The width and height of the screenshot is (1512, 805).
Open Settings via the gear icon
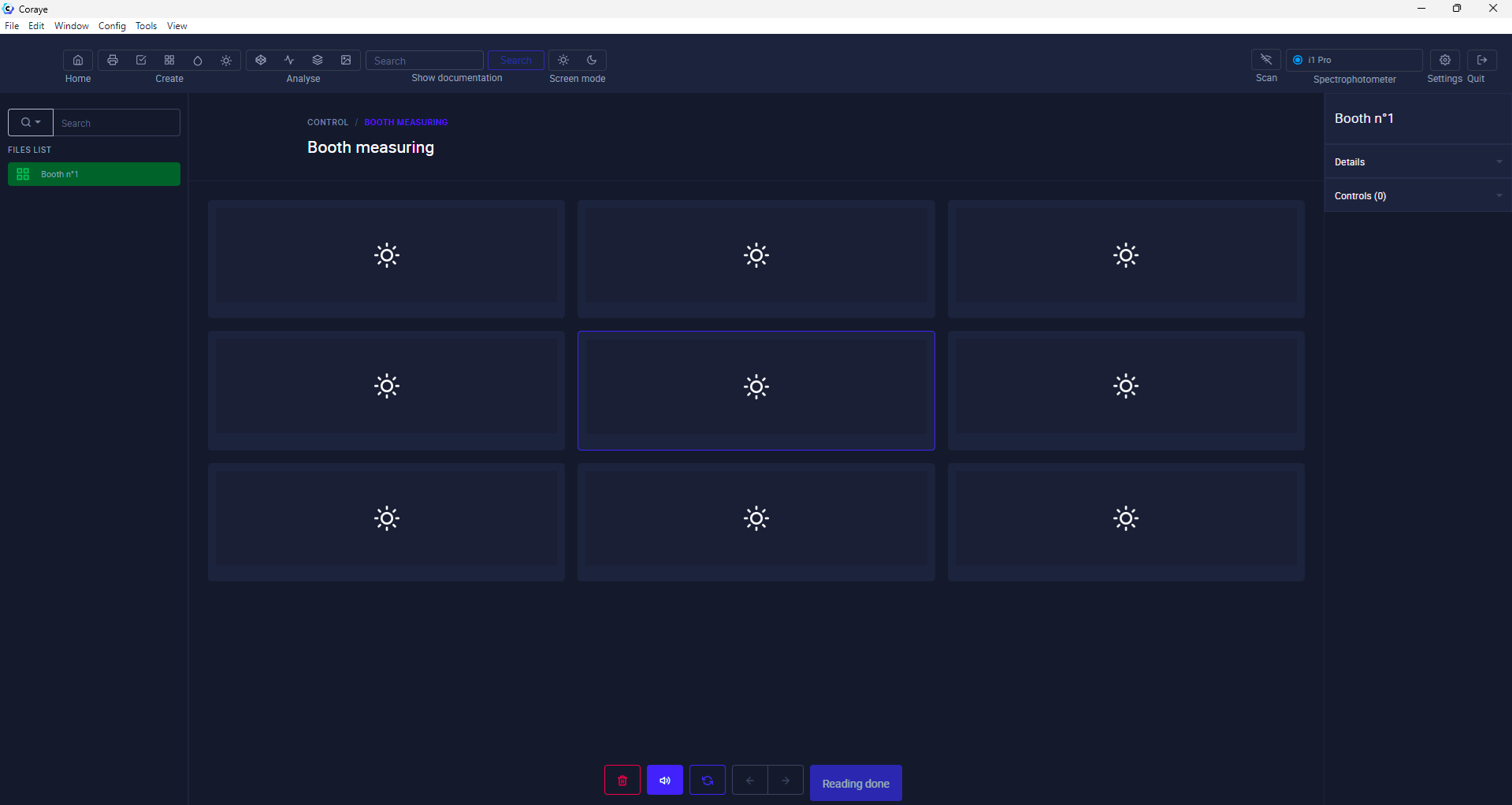point(1445,60)
